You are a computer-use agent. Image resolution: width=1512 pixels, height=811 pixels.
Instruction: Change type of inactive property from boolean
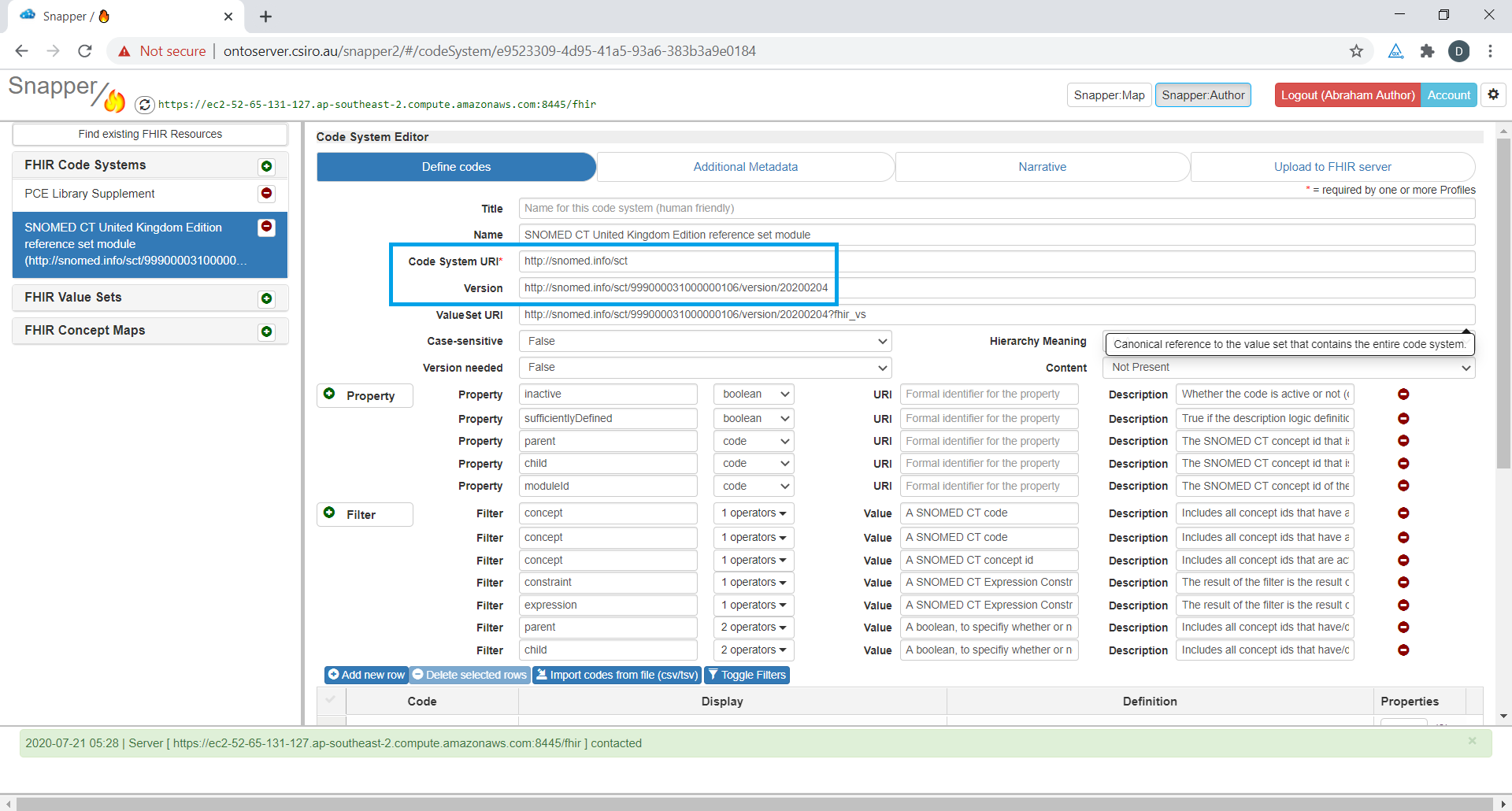[754, 394]
